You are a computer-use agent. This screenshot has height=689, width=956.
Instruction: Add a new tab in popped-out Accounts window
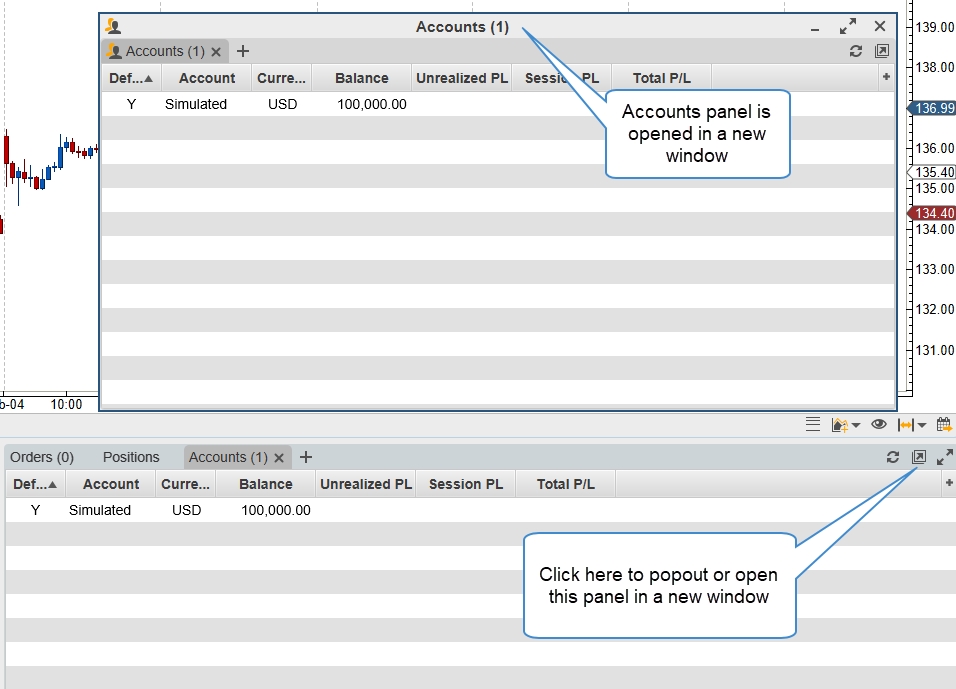click(x=243, y=51)
